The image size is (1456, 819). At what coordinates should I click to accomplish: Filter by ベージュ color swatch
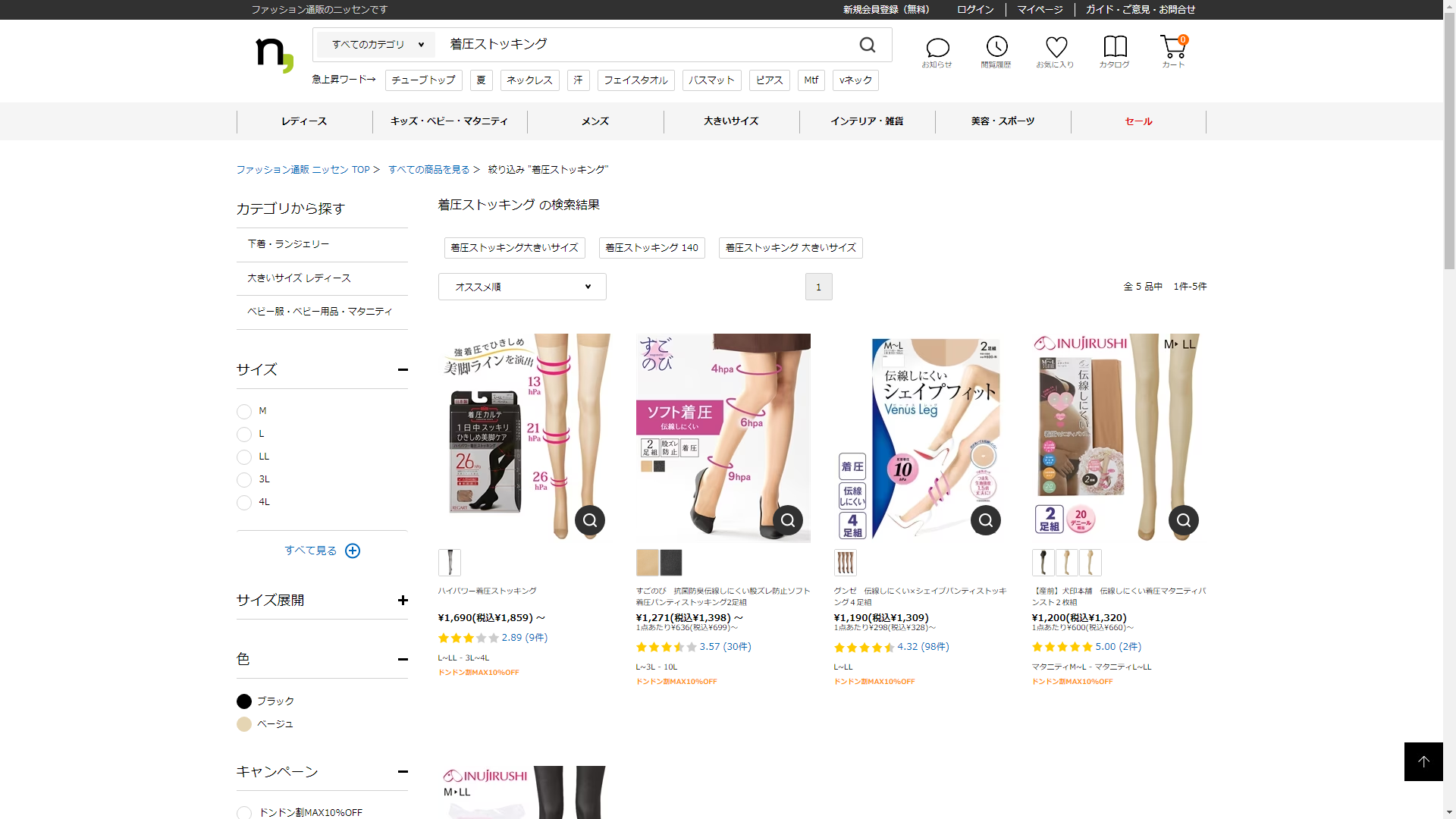pos(244,724)
